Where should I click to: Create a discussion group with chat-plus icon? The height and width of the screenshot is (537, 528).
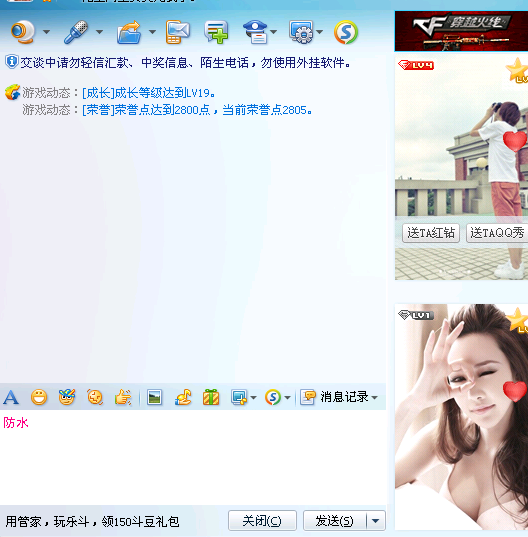point(216,32)
